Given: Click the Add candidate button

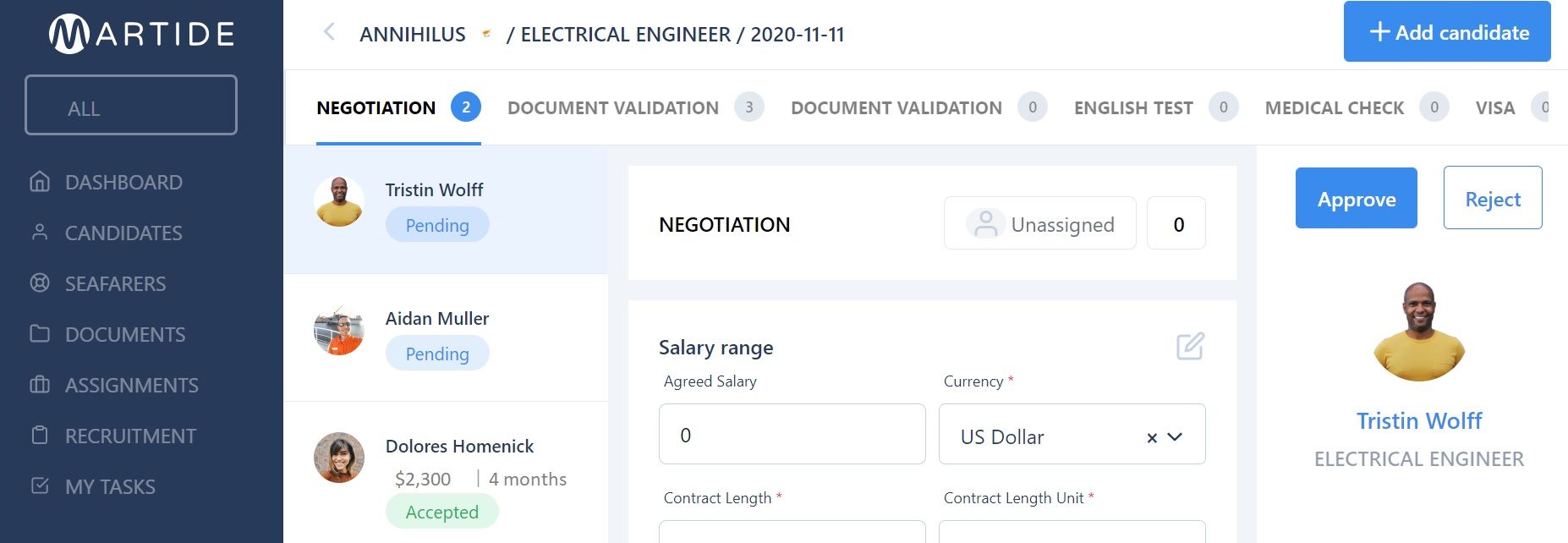Looking at the screenshot, I should tap(1447, 32).
